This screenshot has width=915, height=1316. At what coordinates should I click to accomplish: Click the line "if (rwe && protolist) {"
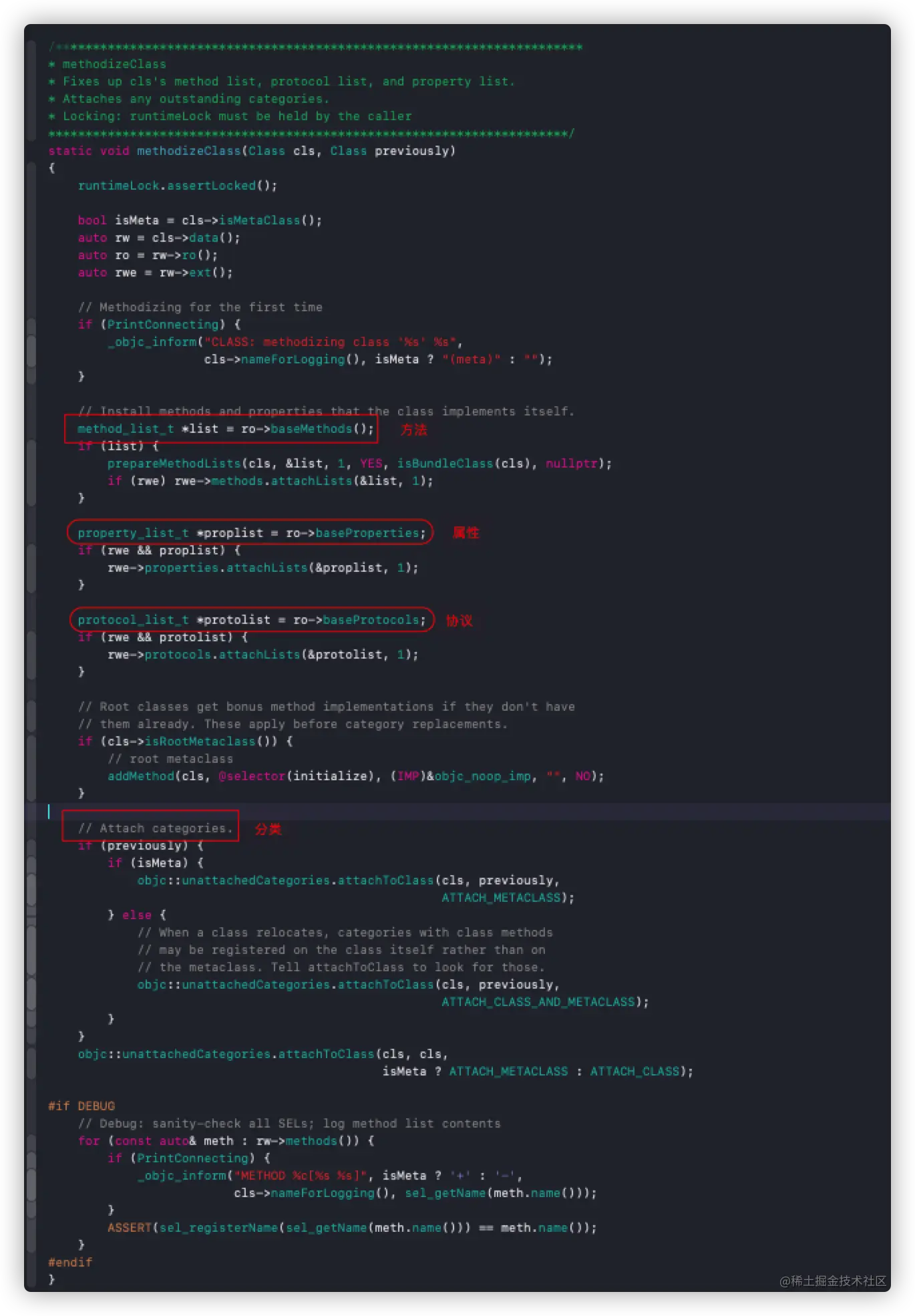[162, 637]
